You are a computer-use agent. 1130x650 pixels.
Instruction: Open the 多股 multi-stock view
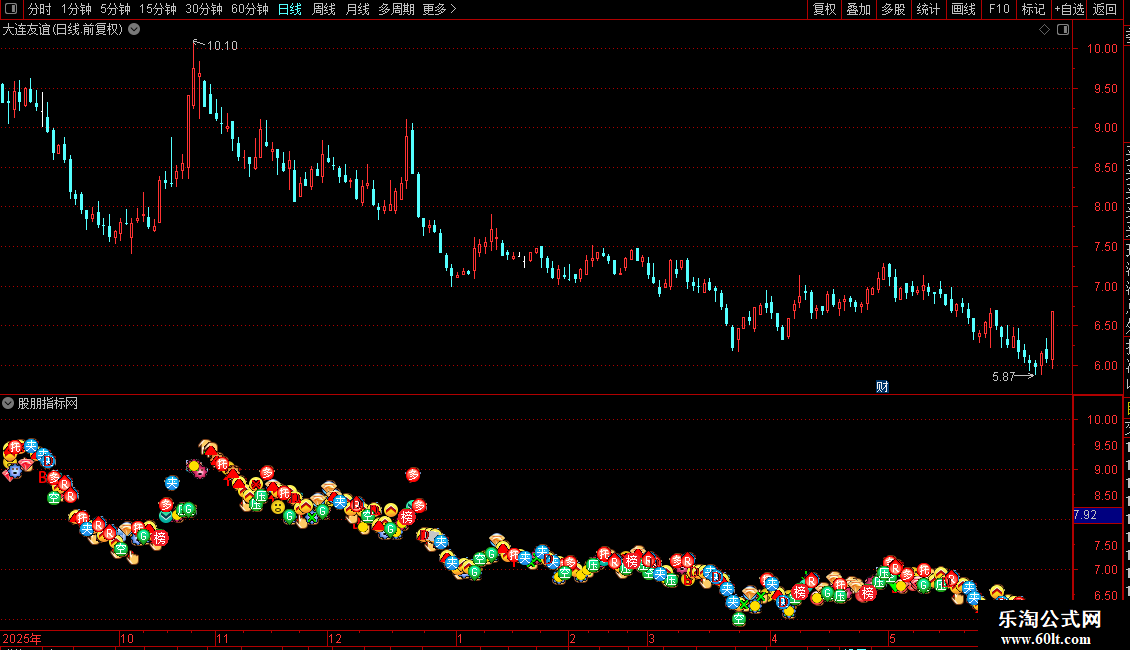pos(894,9)
